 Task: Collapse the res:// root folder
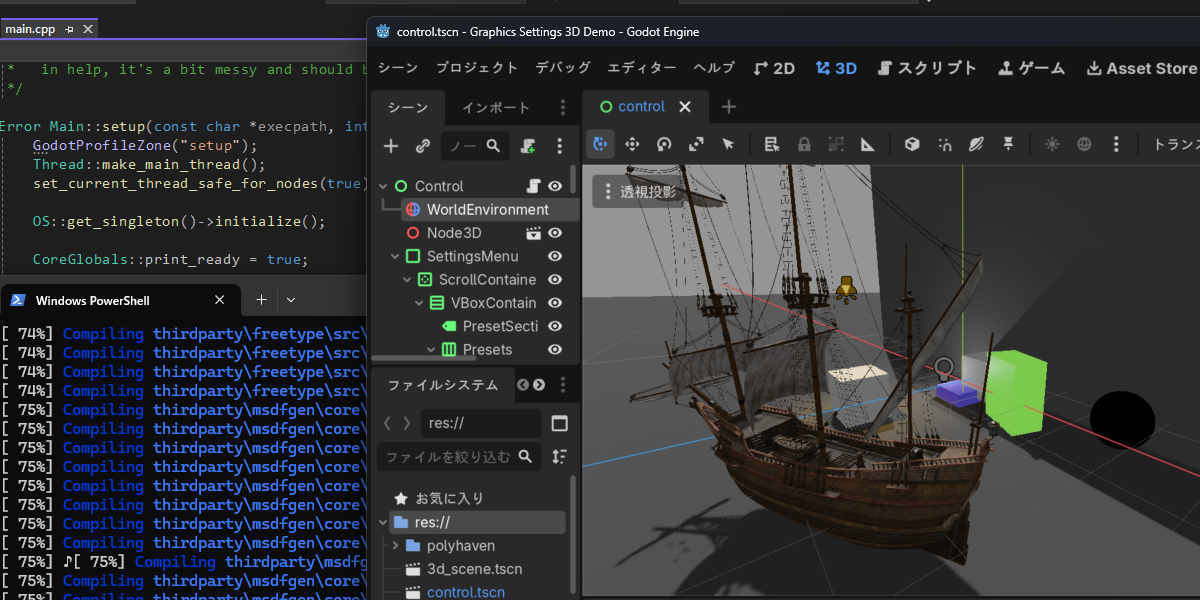click(383, 522)
